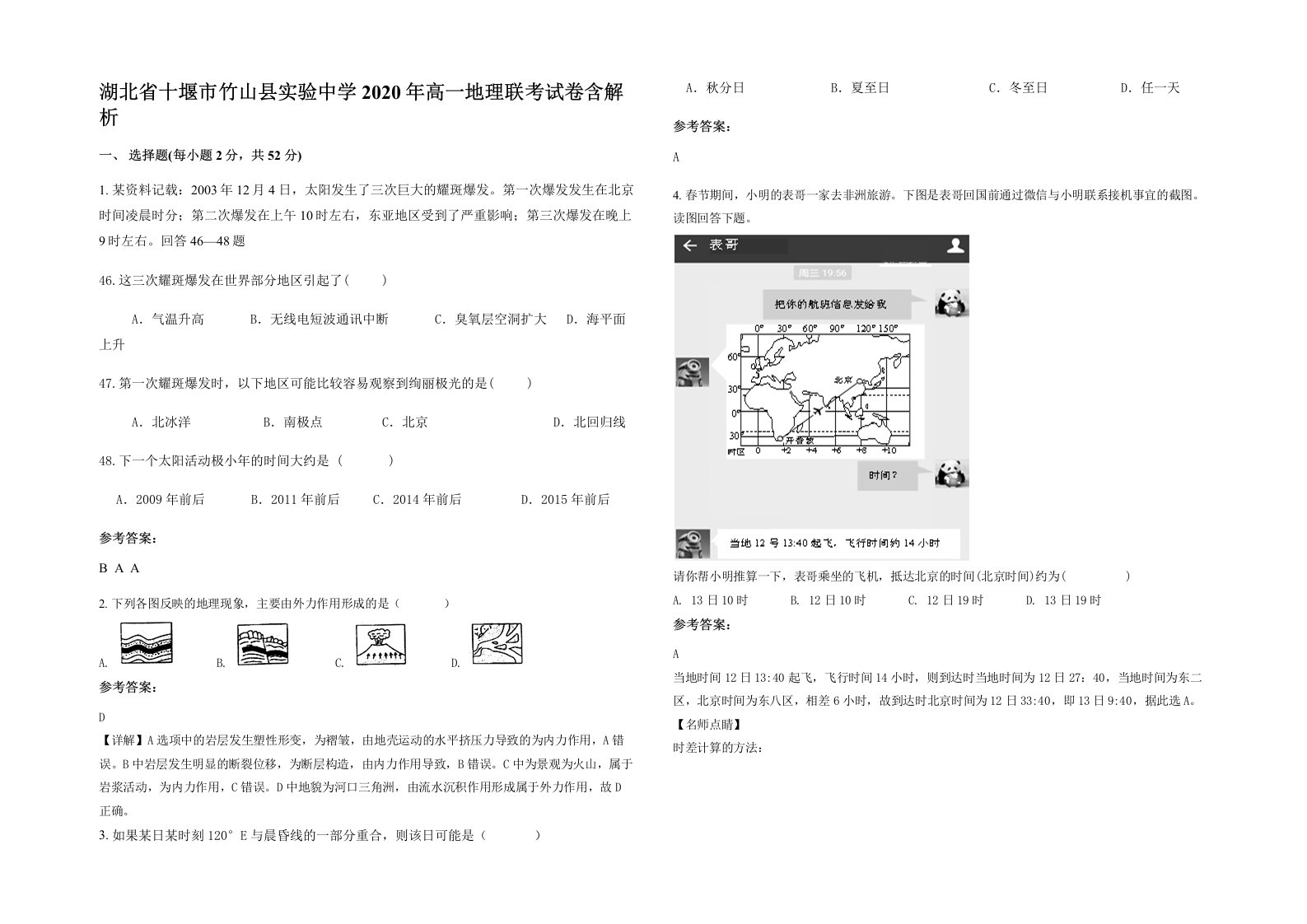Choose option B. 无线电短波通讯中断
Screen dimensions: 1307x924
point(320,319)
